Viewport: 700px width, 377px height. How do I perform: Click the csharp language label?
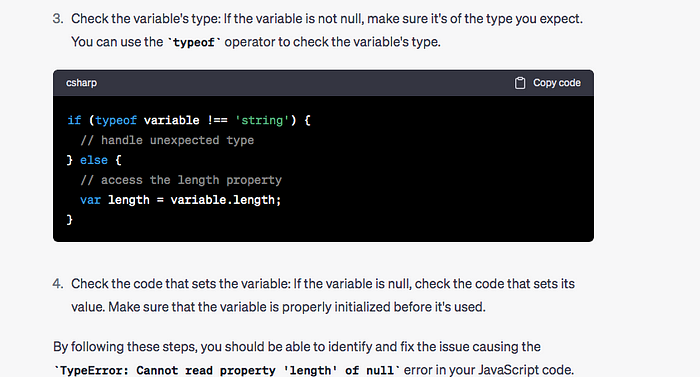[x=81, y=83]
